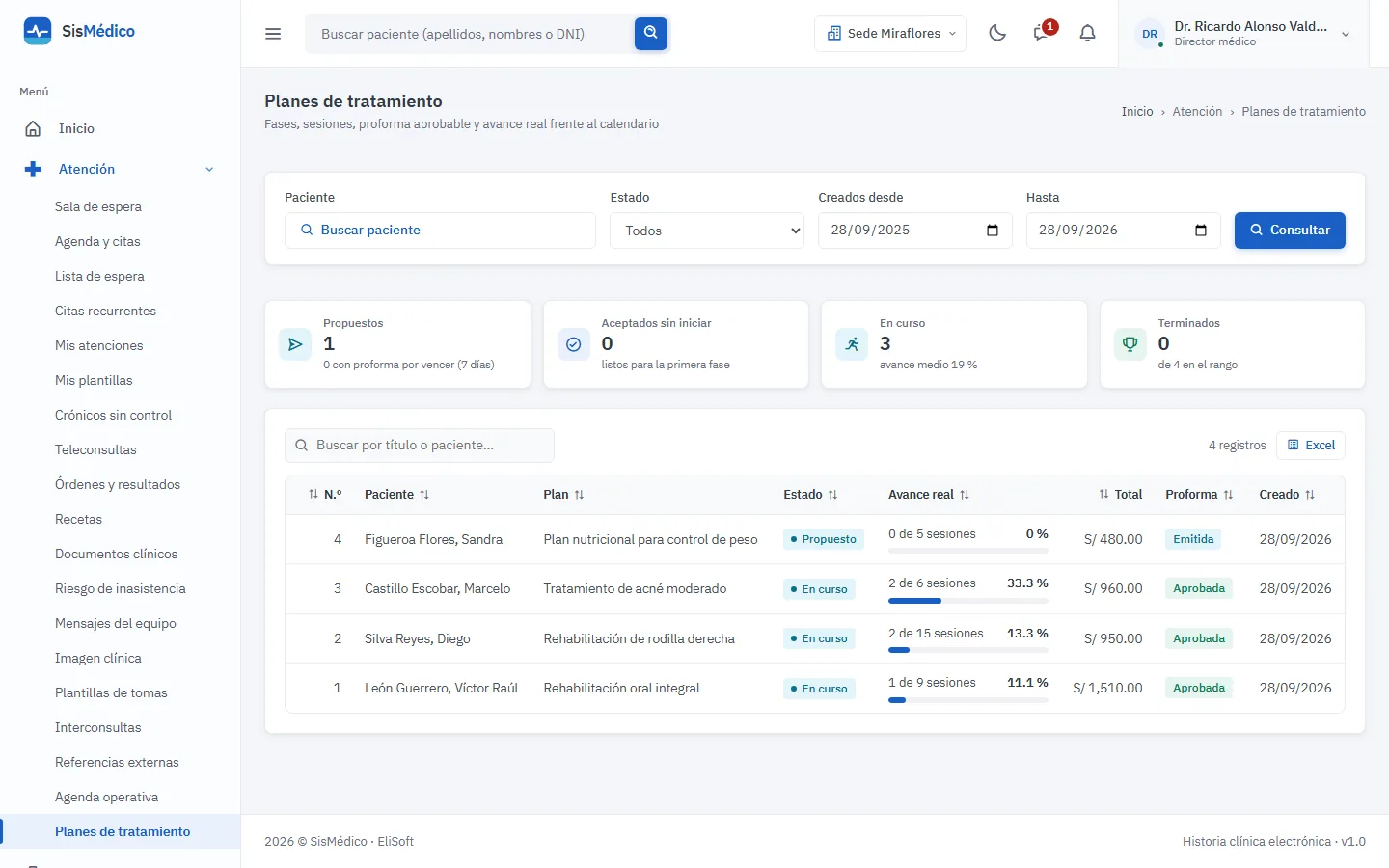Screen dimensions: 1389x868
Task: Click the Atención breadcrumb link
Action: [1197, 112]
